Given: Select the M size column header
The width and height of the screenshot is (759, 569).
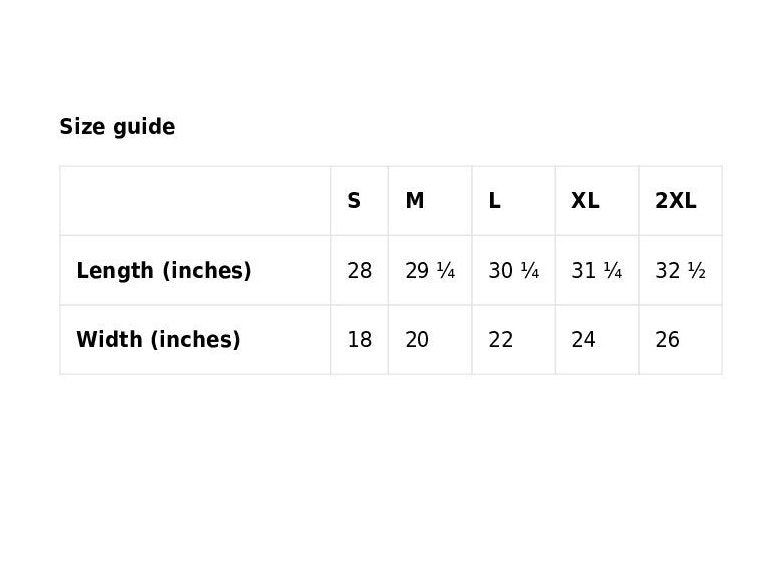Looking at the screenshot, I should coord(414,201).
